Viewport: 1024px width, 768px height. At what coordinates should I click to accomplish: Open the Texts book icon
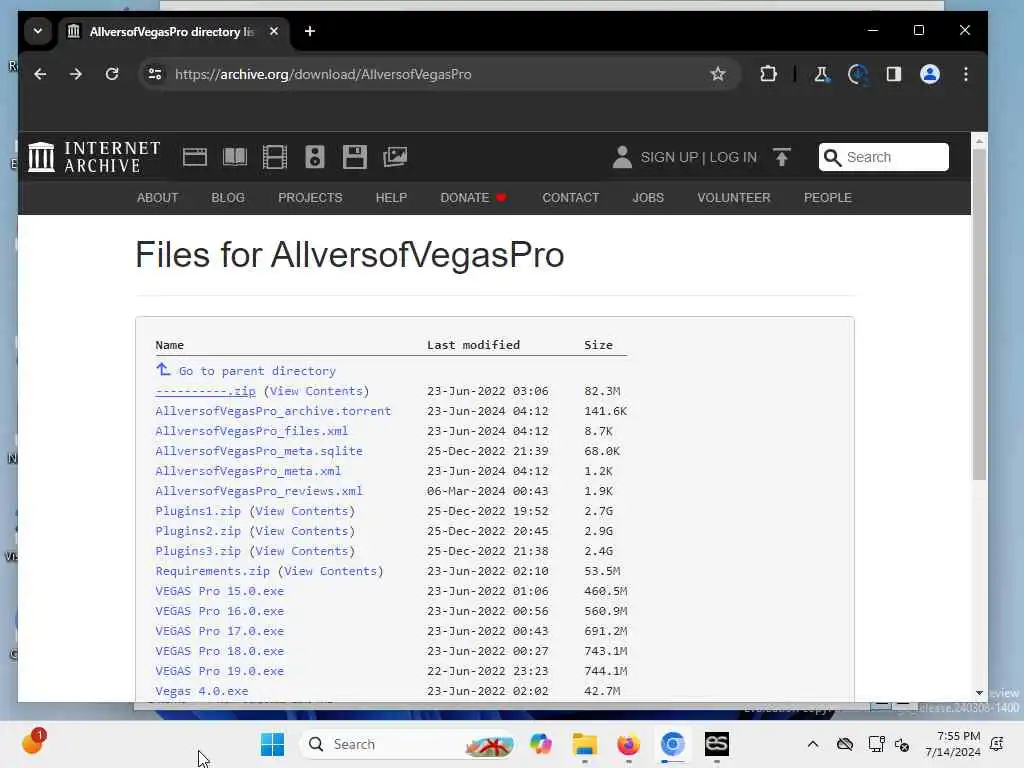(235, 157)
